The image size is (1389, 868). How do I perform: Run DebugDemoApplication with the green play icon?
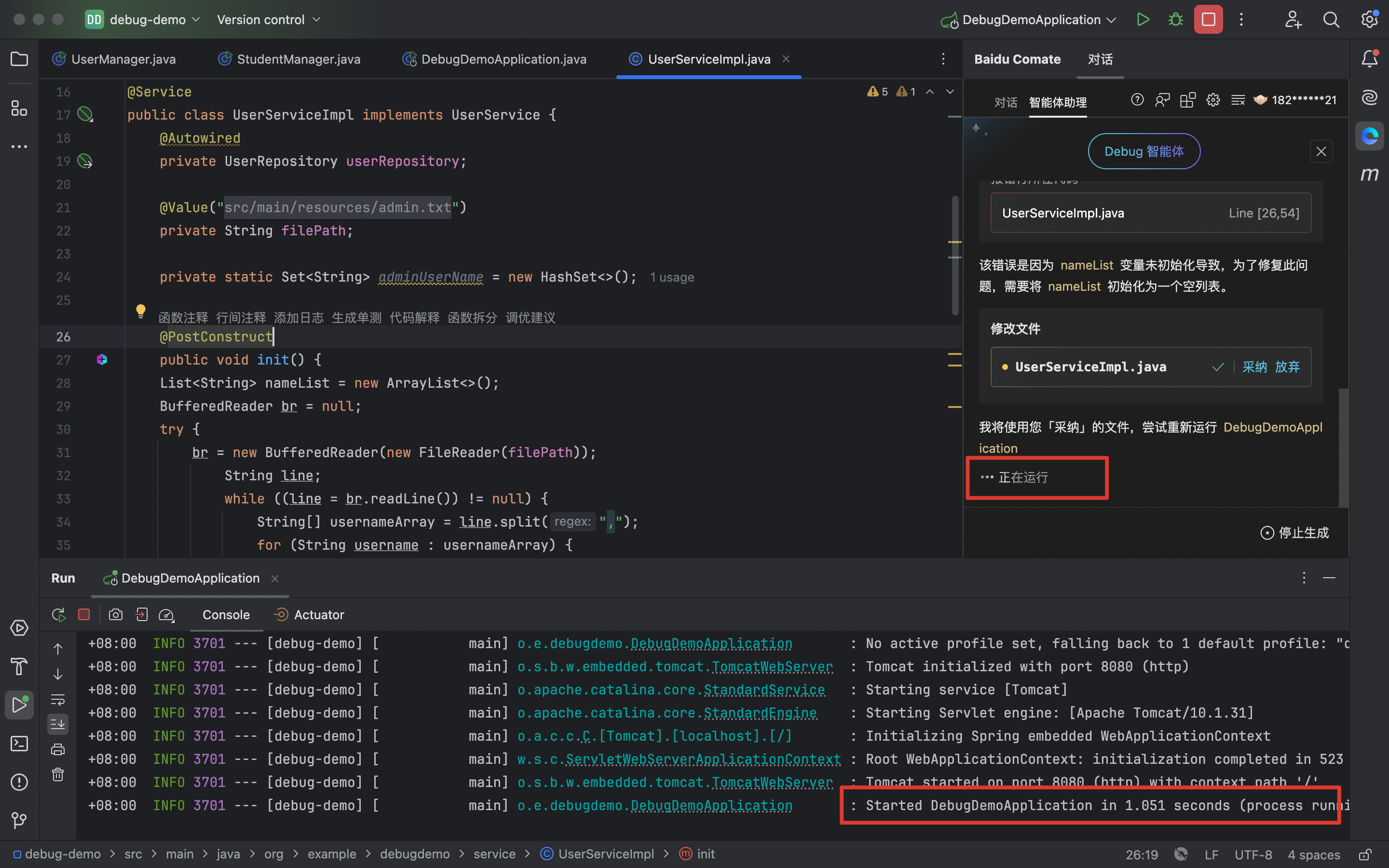(x=1143, y=19)
